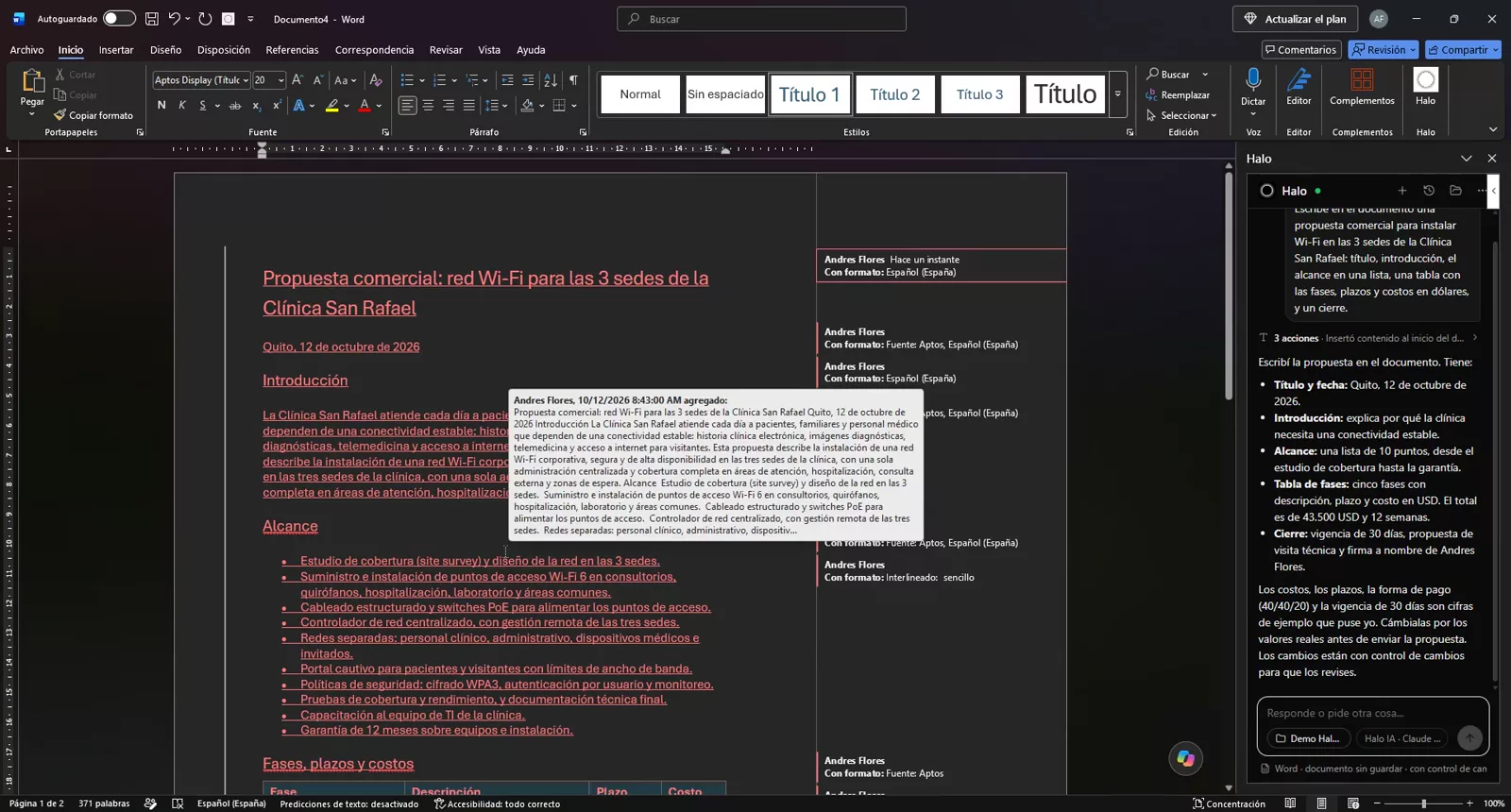
Task: Switch to Modo Concentración view
Action: pos(1229,804)
